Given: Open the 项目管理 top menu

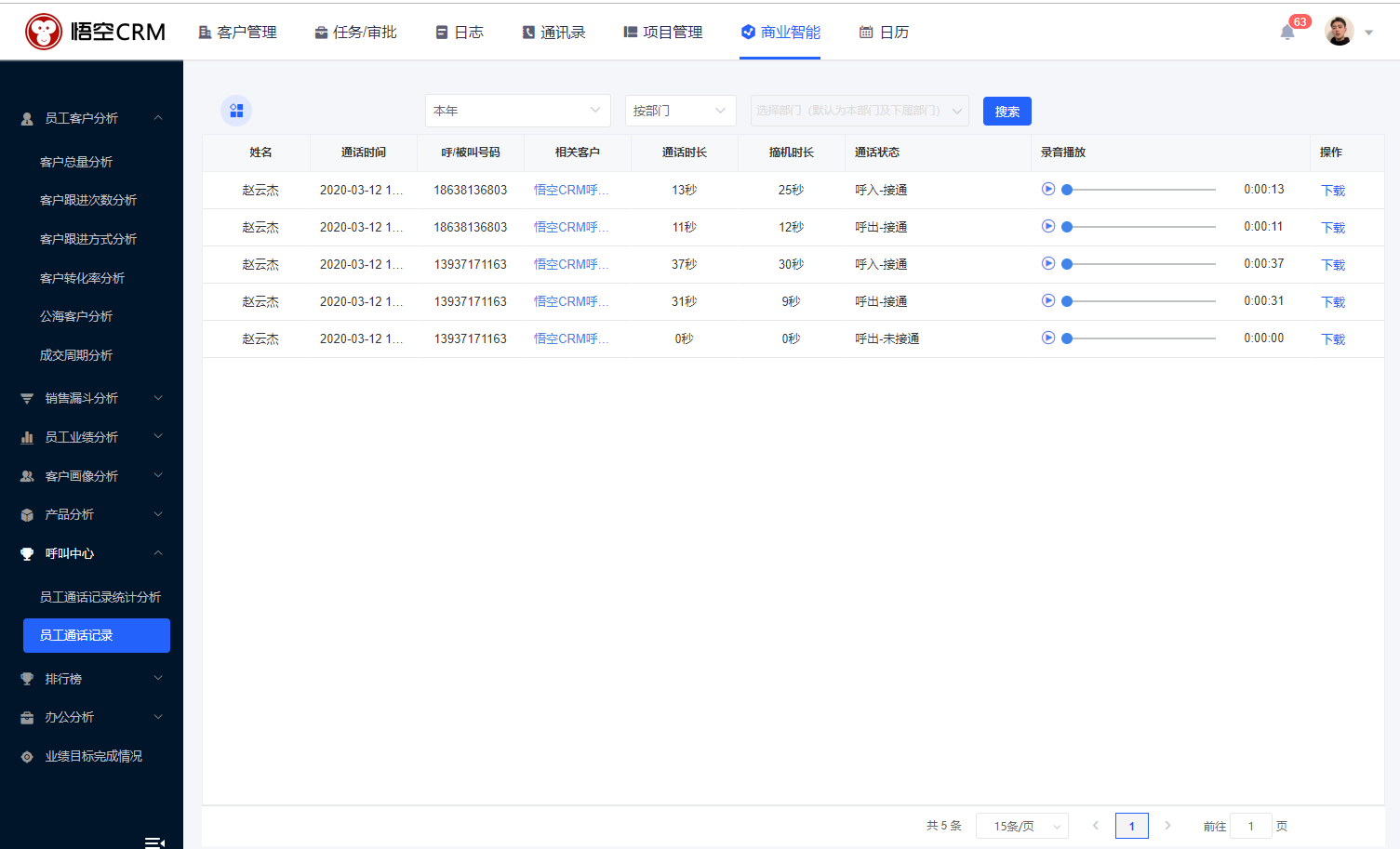Looking at the screenshot, I should coord(663,33).
